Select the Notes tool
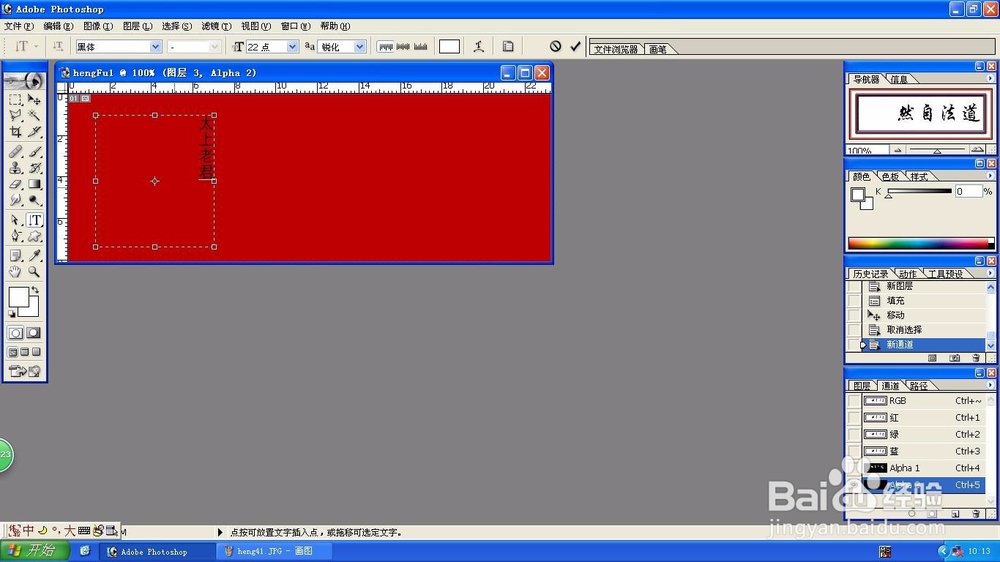The width and height of the screenshot is (1000, 562). (15, 256)
